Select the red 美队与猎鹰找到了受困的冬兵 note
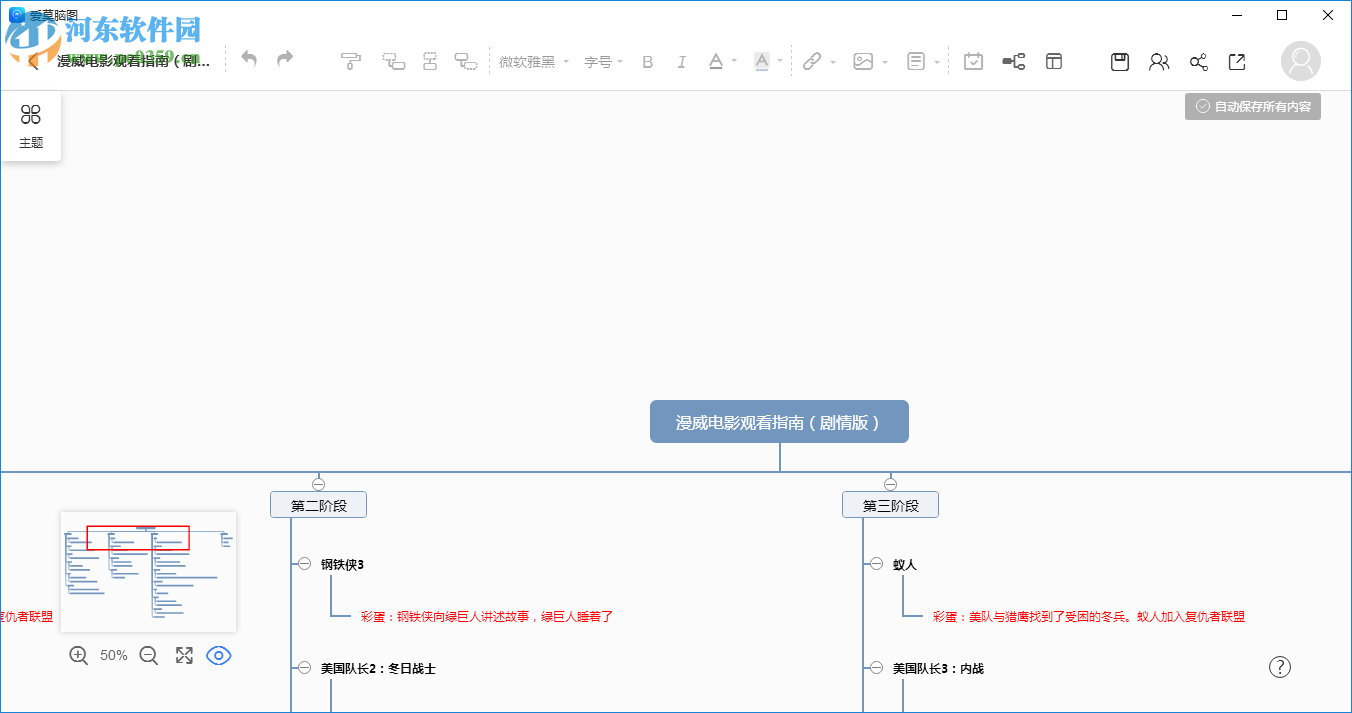Screen dimensions: 1352x713 [x=1089, y=616]
